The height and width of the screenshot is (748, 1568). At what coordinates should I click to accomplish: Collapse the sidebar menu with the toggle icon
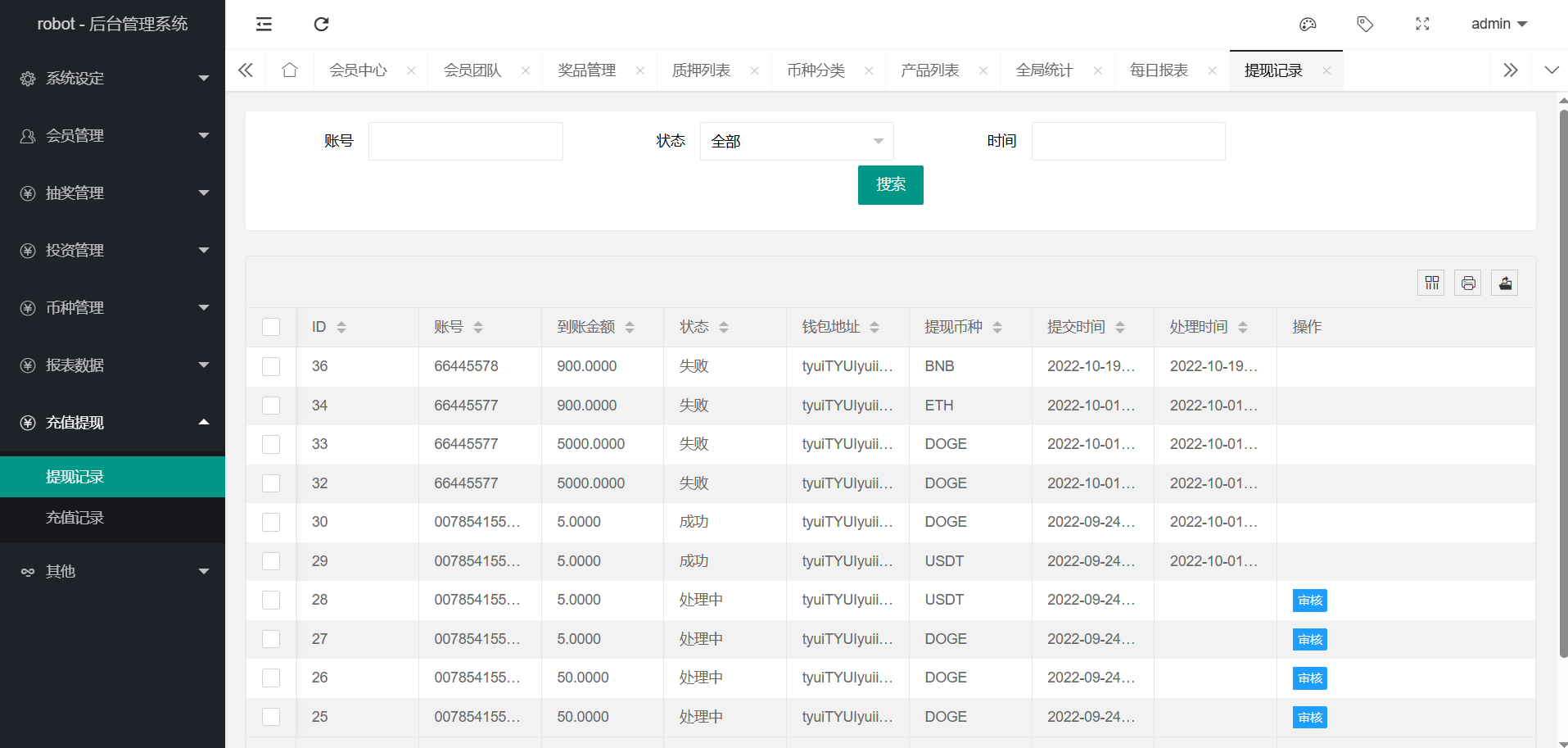click(264, 25)
